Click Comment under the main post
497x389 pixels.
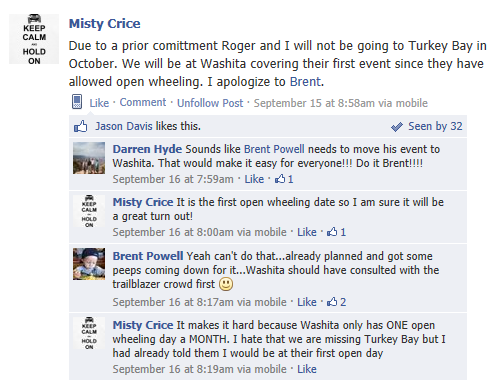[x=143, y=102]
